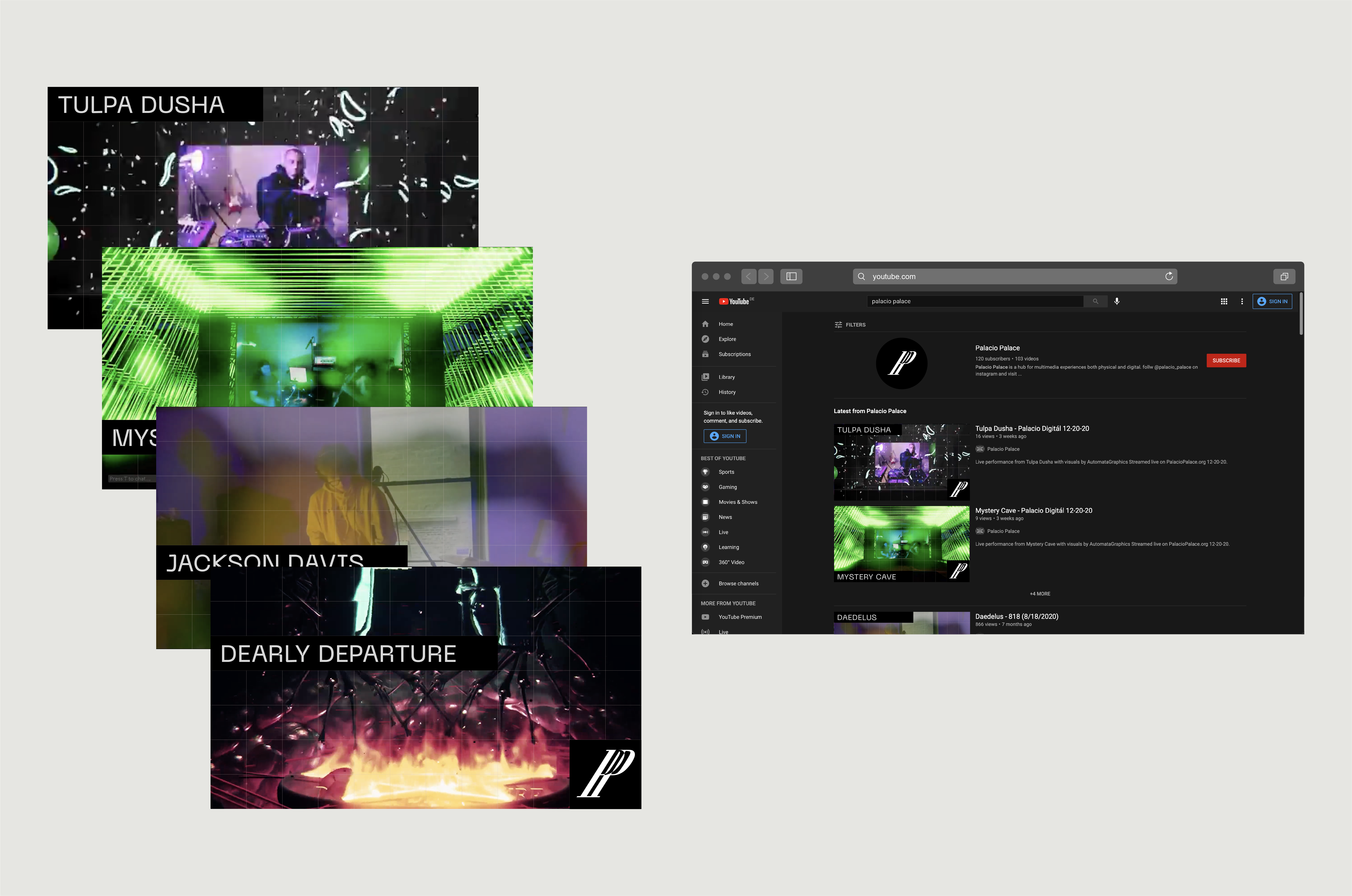Click the YouTube logo

tap(734, 301)
